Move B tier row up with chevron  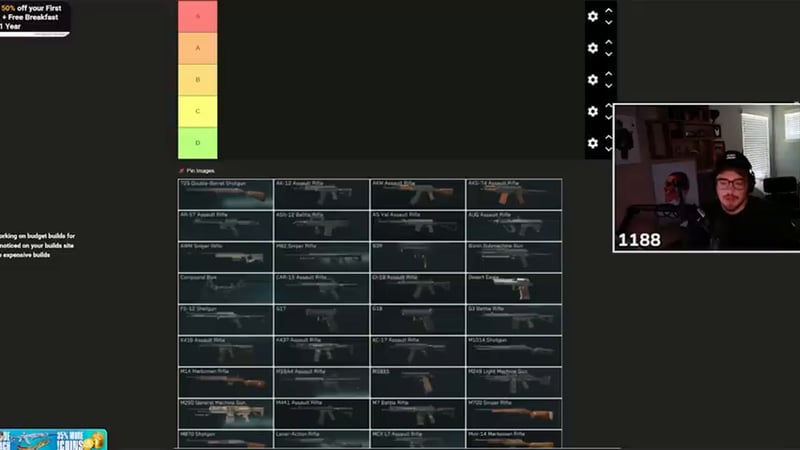[x=609, y=73]
